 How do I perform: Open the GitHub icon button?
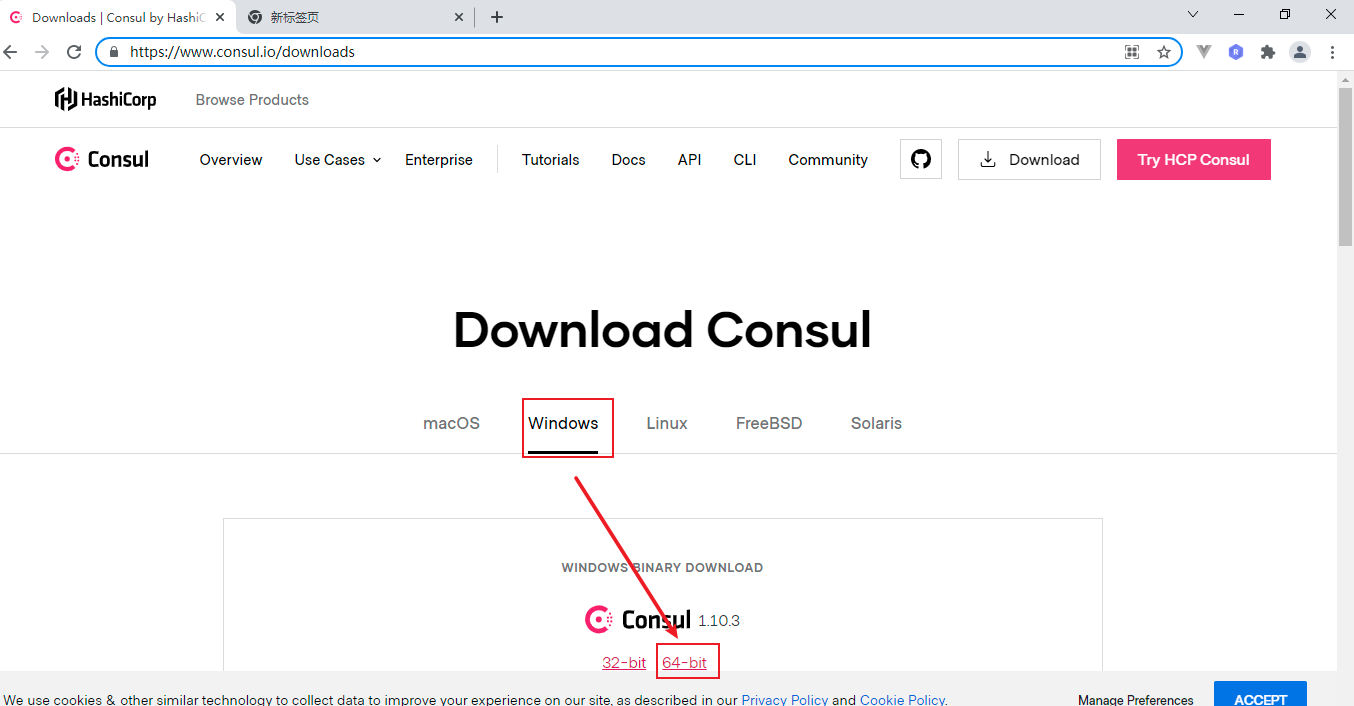click(x=921, y=159)
